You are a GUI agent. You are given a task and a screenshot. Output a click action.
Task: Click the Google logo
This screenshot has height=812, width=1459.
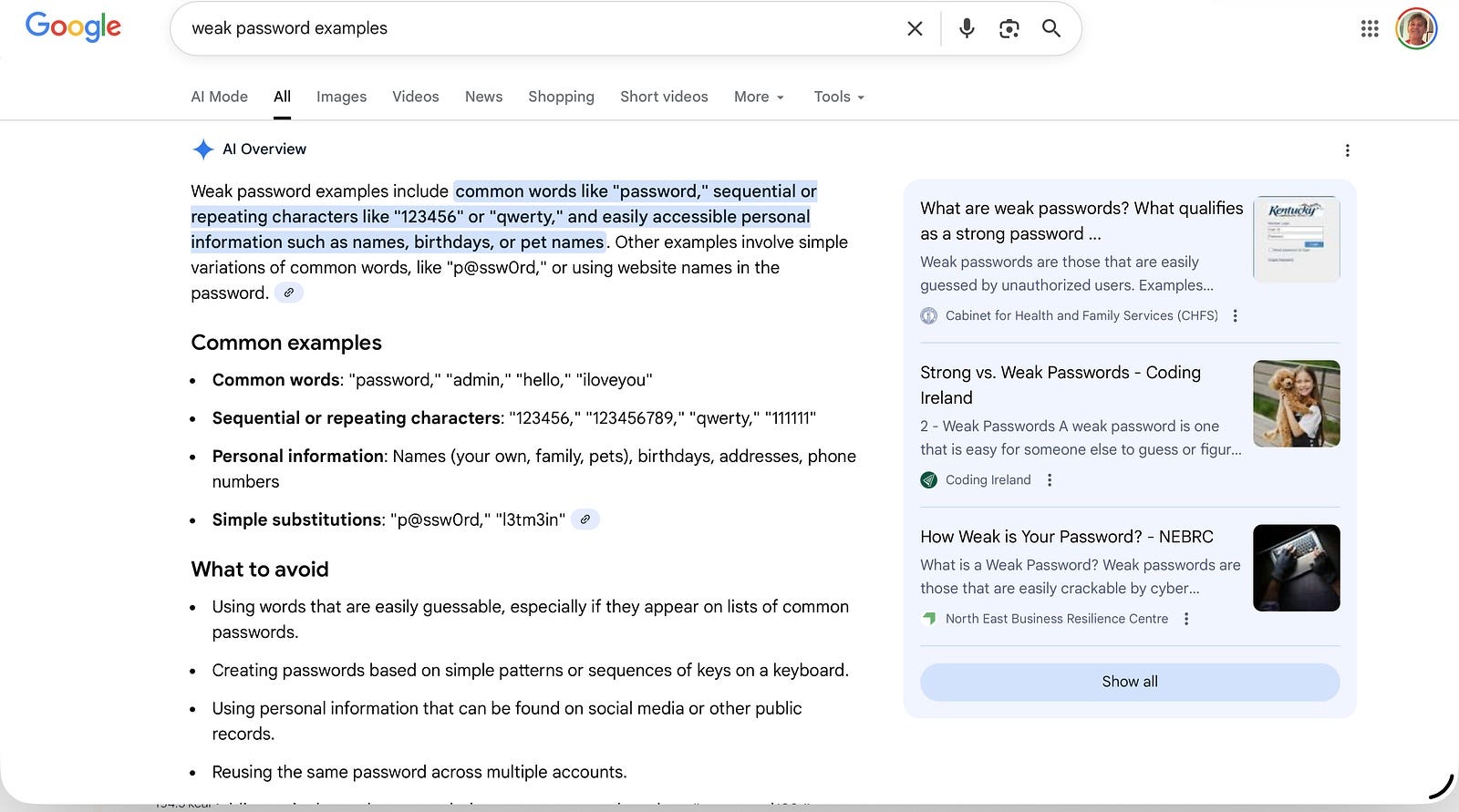73,26
